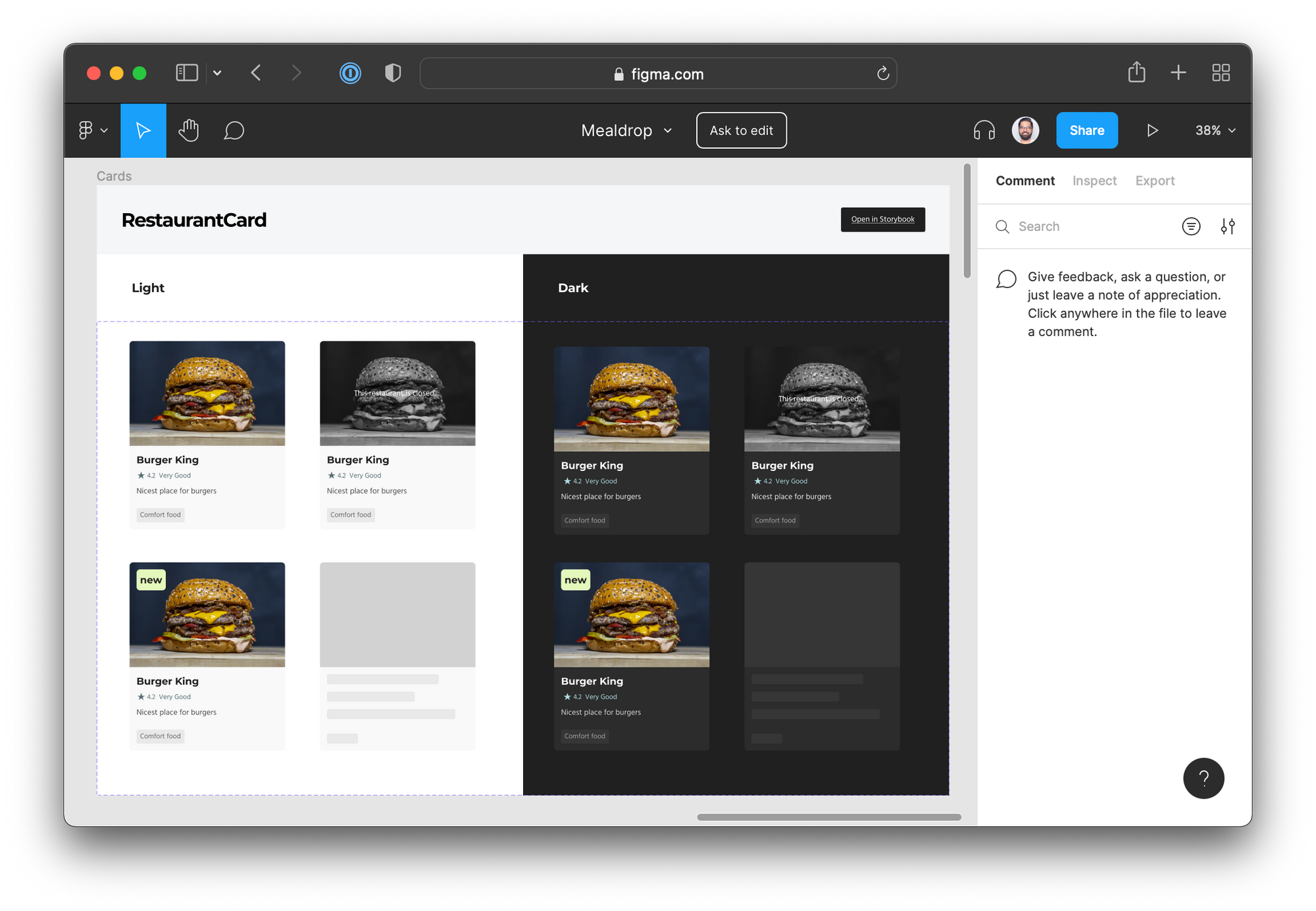1316x911 pixels.
Task: Open the help question mark button
Action: [x=1203, y=778]
